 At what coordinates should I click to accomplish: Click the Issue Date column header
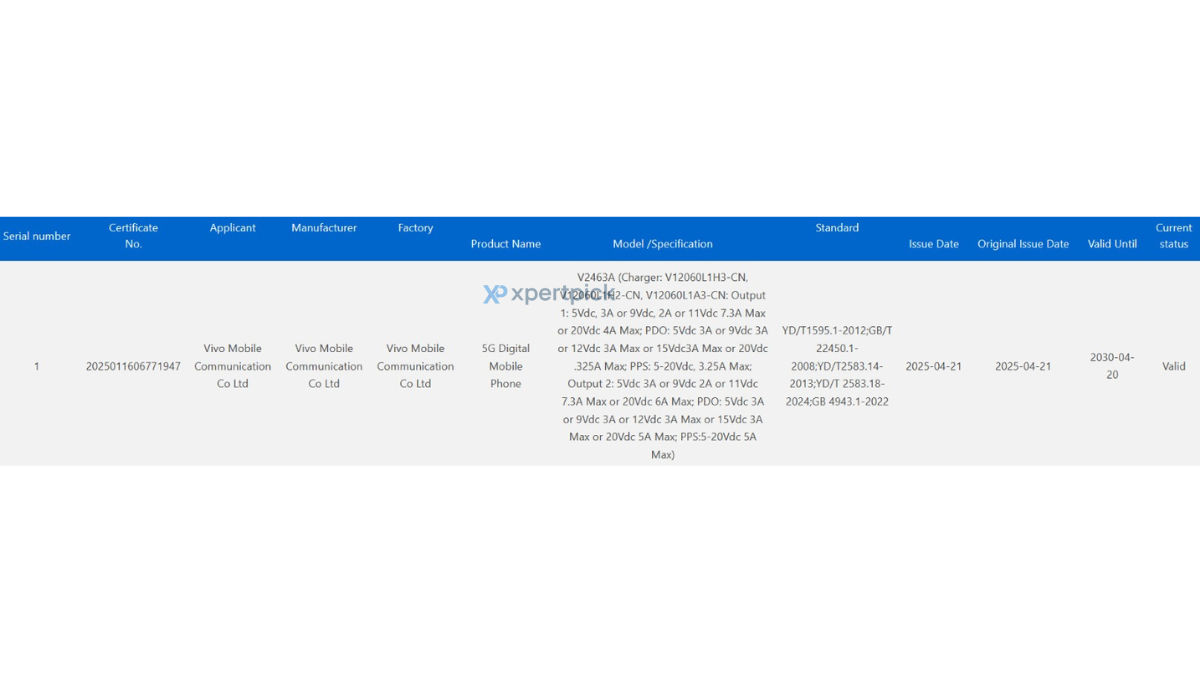click(934, 244)
